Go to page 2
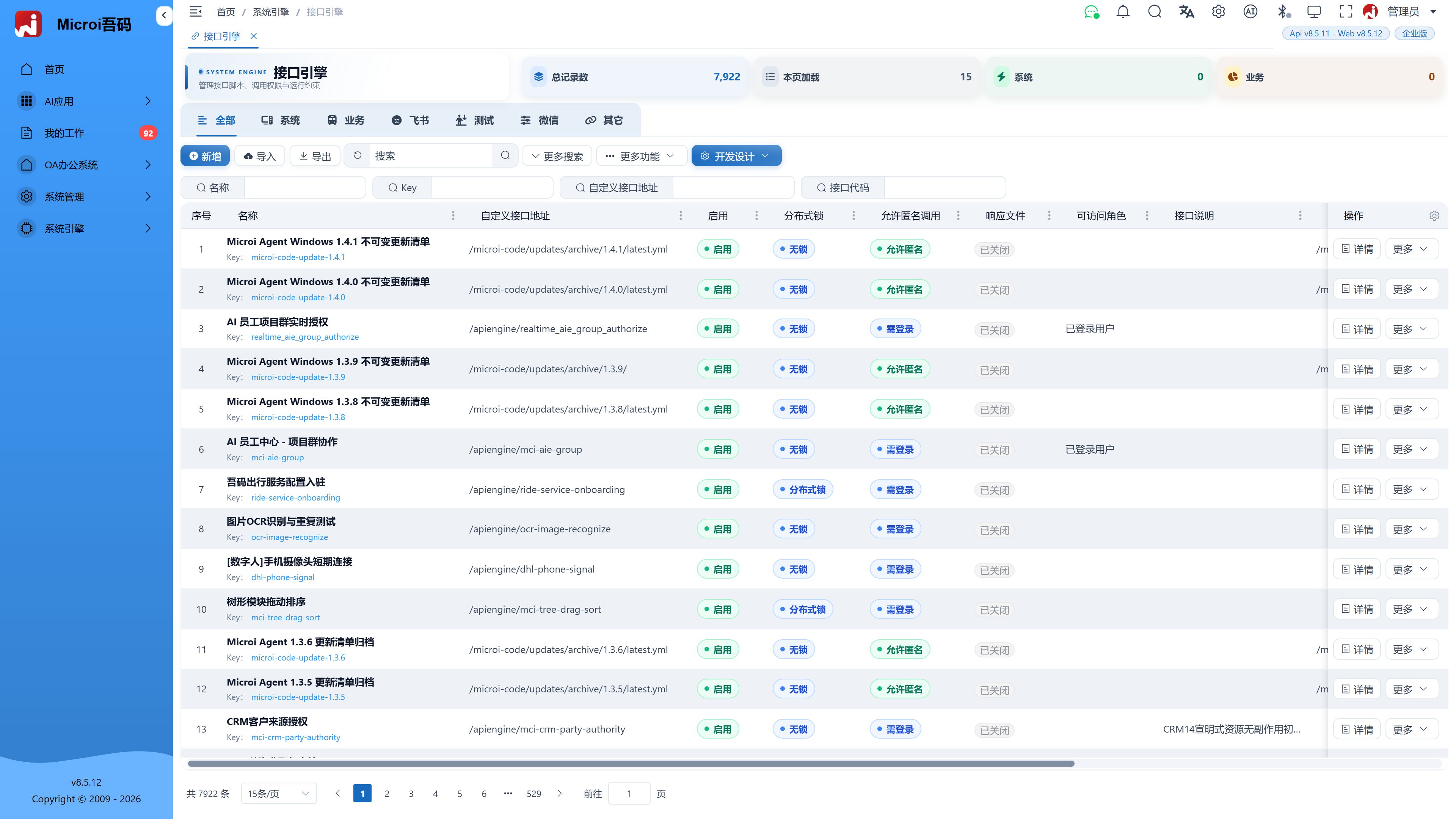 pyautogui.click(x=387, y=794)
